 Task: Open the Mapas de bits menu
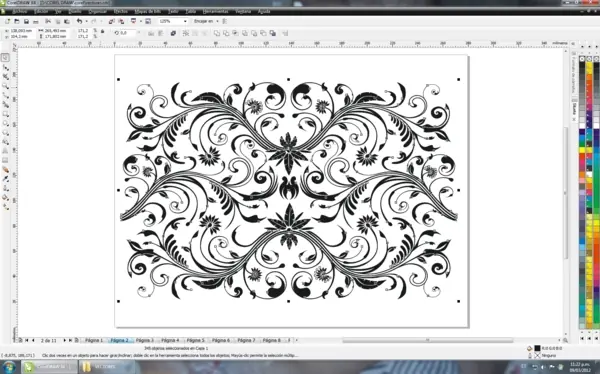point(148,11)
